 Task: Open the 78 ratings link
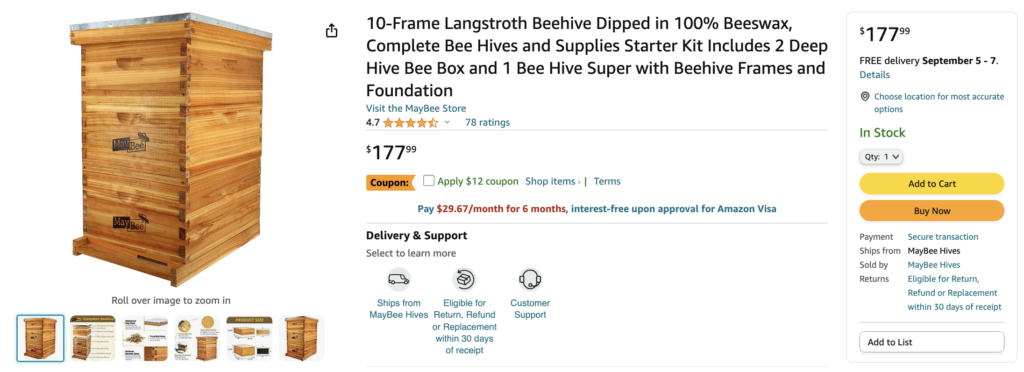487,123
